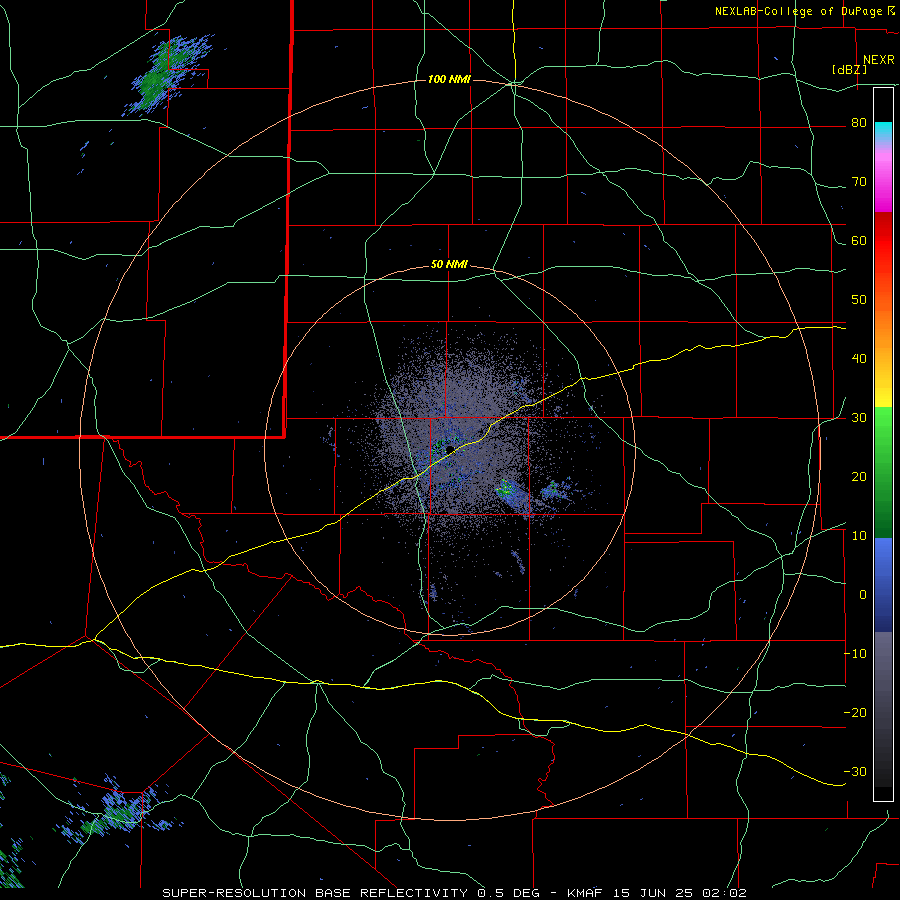Click the blue echo cluster at bottom left
900x900 pixels.
pyautogui.click(x=118, y=811)
